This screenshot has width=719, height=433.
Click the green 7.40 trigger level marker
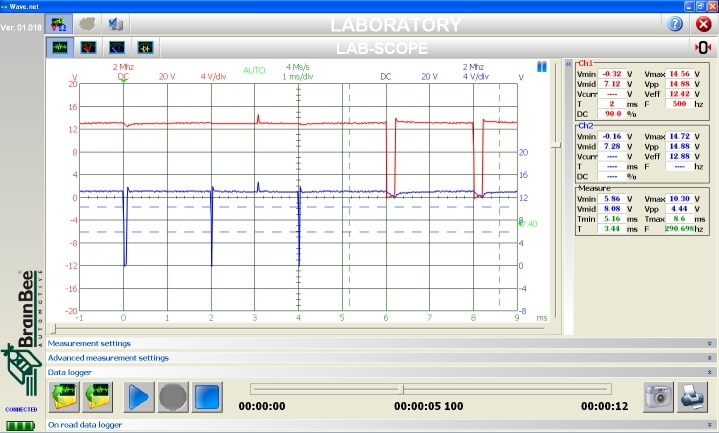(528, 224)
